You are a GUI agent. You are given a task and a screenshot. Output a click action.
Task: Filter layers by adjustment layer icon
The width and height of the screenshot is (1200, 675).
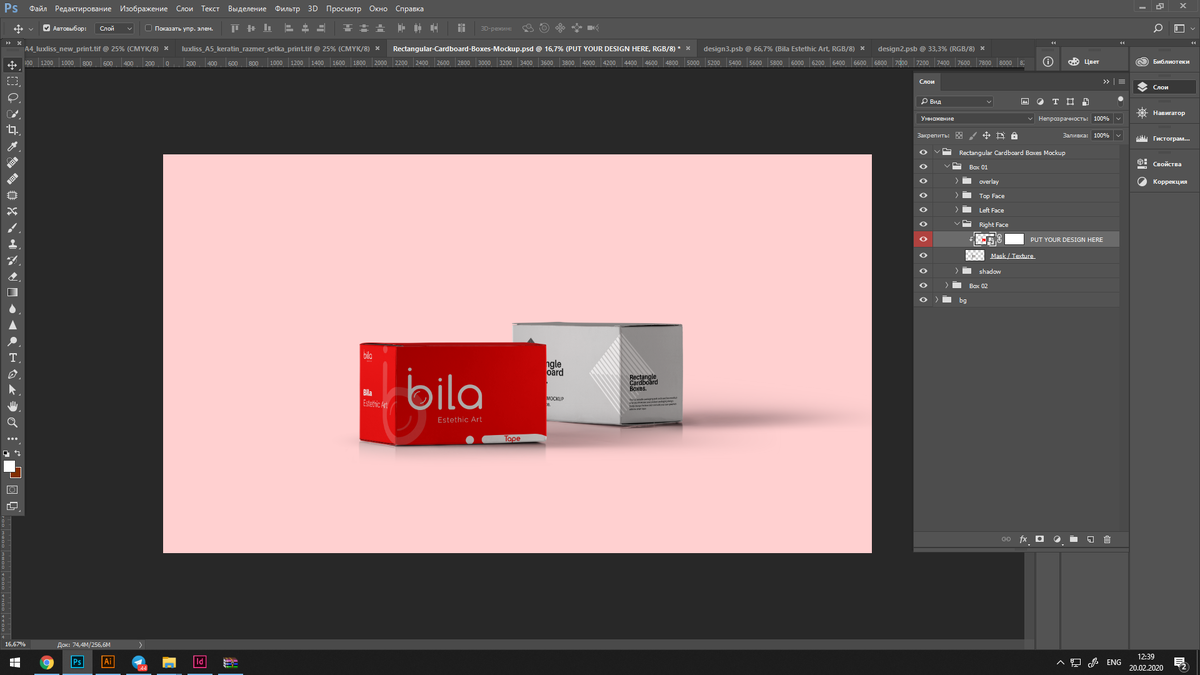coord(1040,102)
